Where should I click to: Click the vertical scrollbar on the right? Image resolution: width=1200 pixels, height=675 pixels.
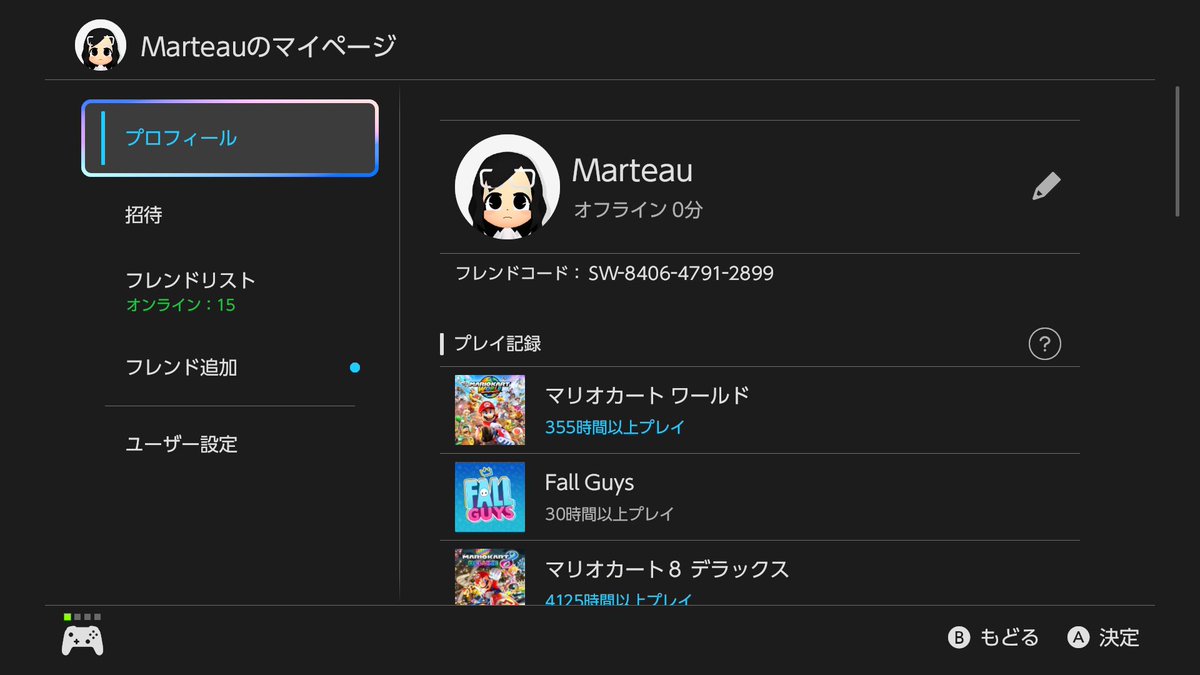pyautogui.click(x=1177, y=150)
